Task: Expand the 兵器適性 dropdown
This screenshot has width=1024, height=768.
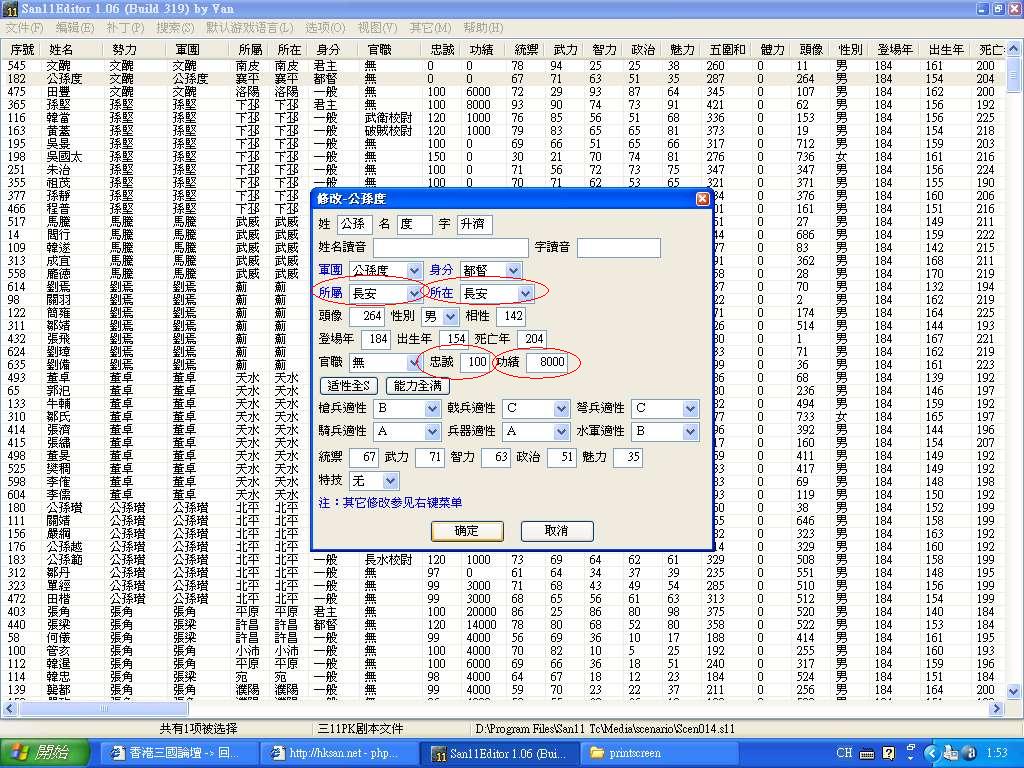Action: point(561,432)
